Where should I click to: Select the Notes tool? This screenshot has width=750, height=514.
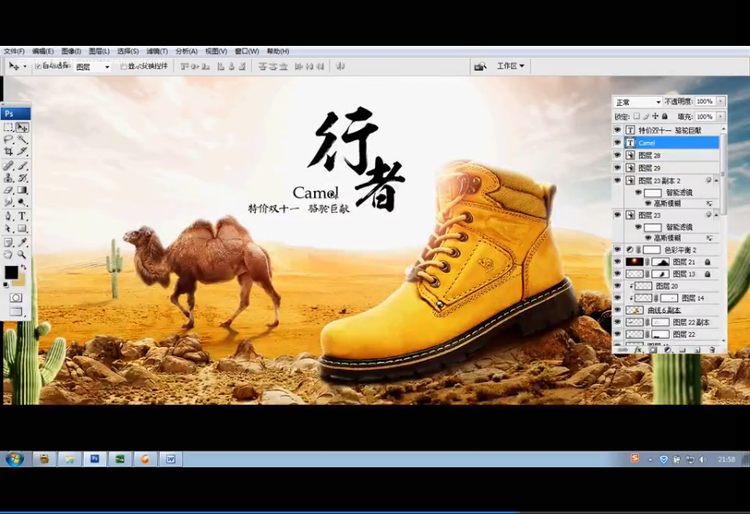(x=9, y=242)
